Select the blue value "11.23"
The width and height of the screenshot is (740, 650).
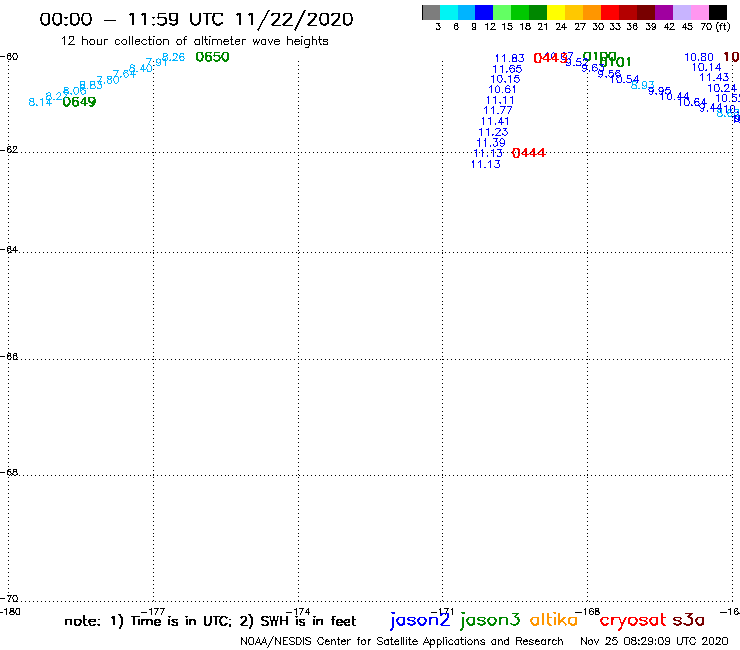(x=493, y=133)
